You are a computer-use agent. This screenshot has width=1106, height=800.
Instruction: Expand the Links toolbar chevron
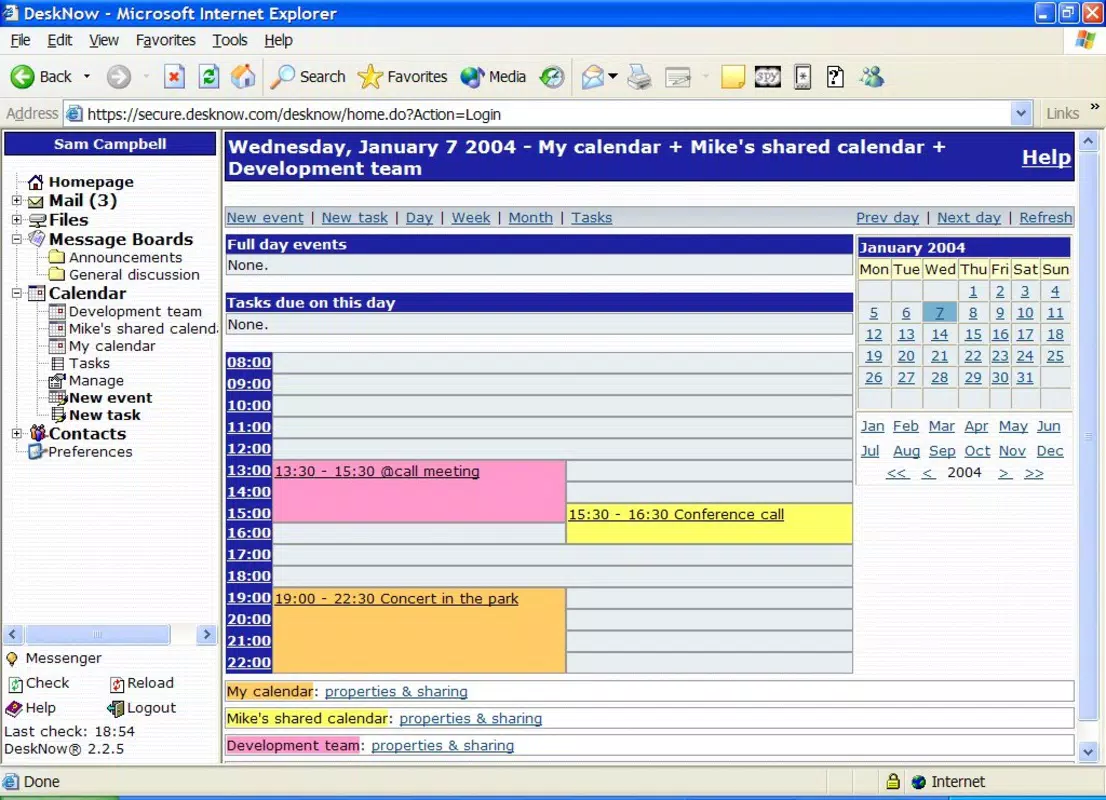(x=1095, y=107)
